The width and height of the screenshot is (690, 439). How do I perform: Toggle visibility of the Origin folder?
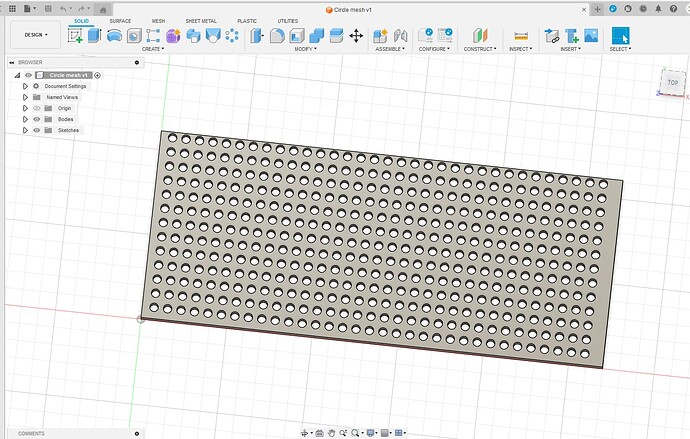click(x=37, y=108)
